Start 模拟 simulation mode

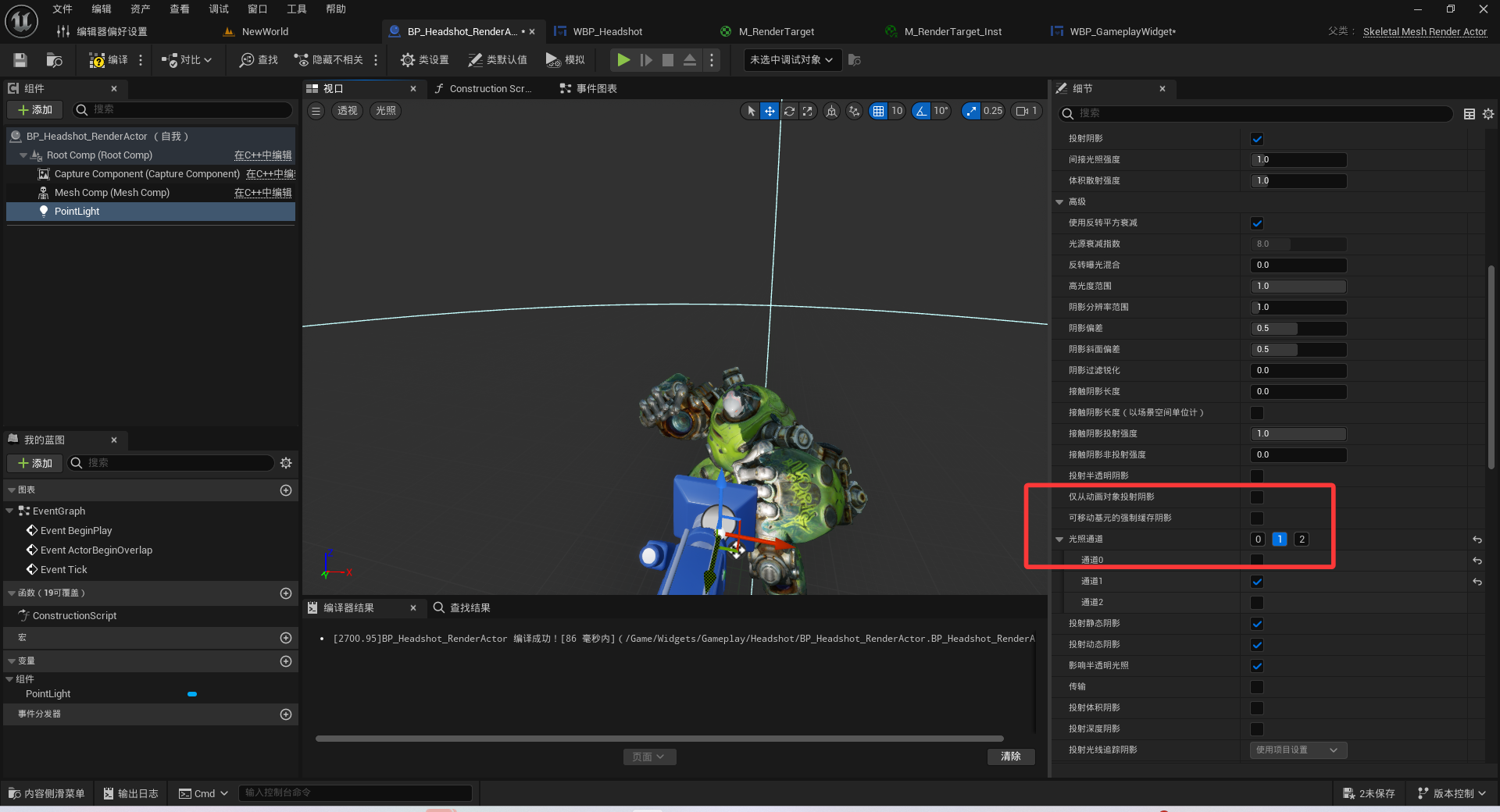pos(565,60)
